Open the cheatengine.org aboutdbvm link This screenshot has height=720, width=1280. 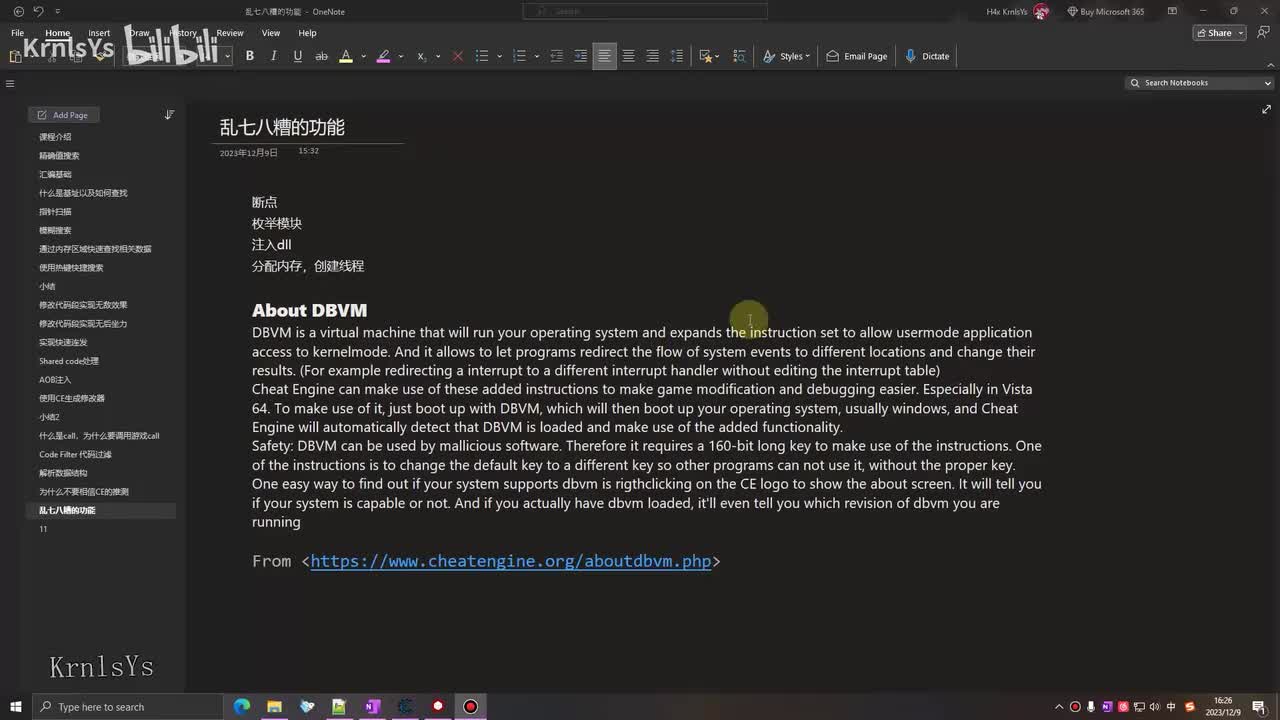[510, 561]
